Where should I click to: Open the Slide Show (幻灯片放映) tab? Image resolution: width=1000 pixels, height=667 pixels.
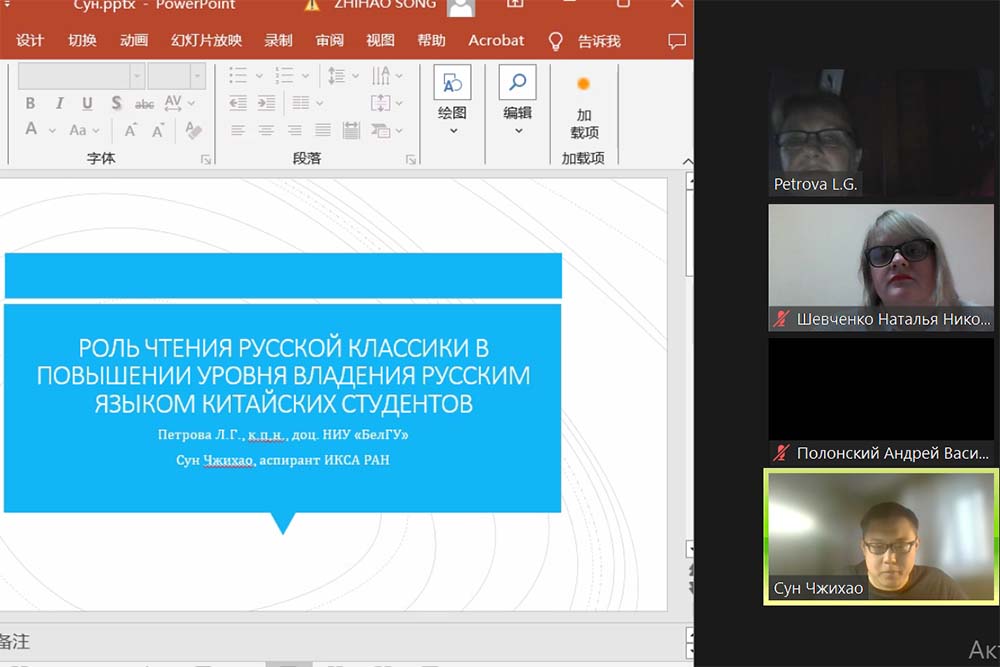click(206, 41)
